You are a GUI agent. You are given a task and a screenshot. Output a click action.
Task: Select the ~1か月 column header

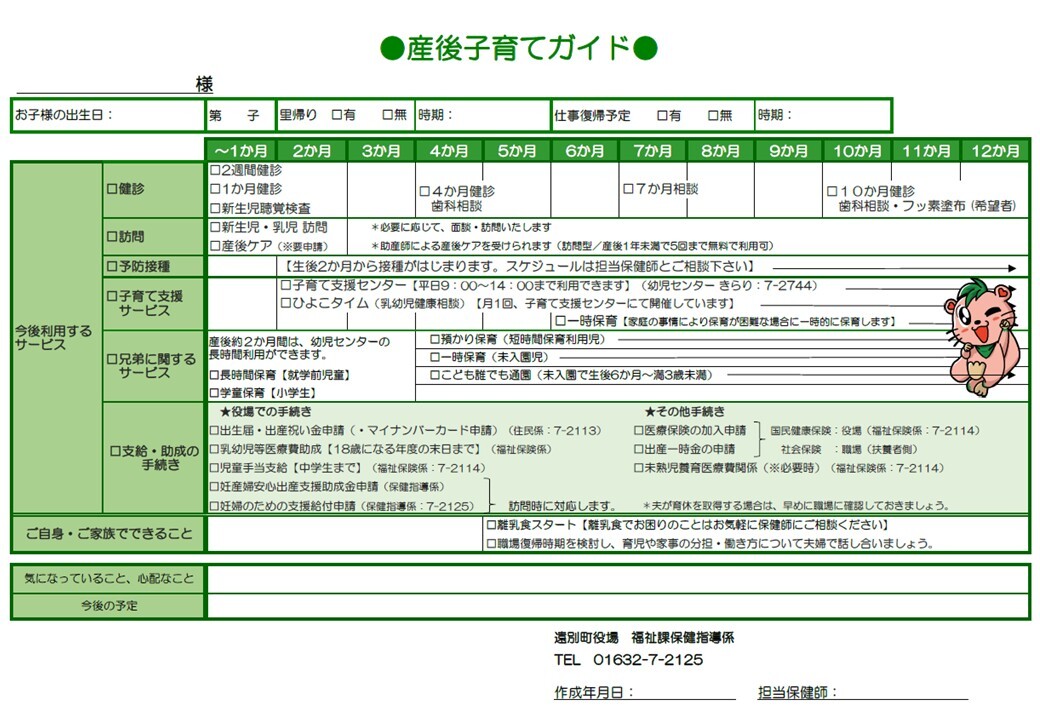click(x=240, y=148)
